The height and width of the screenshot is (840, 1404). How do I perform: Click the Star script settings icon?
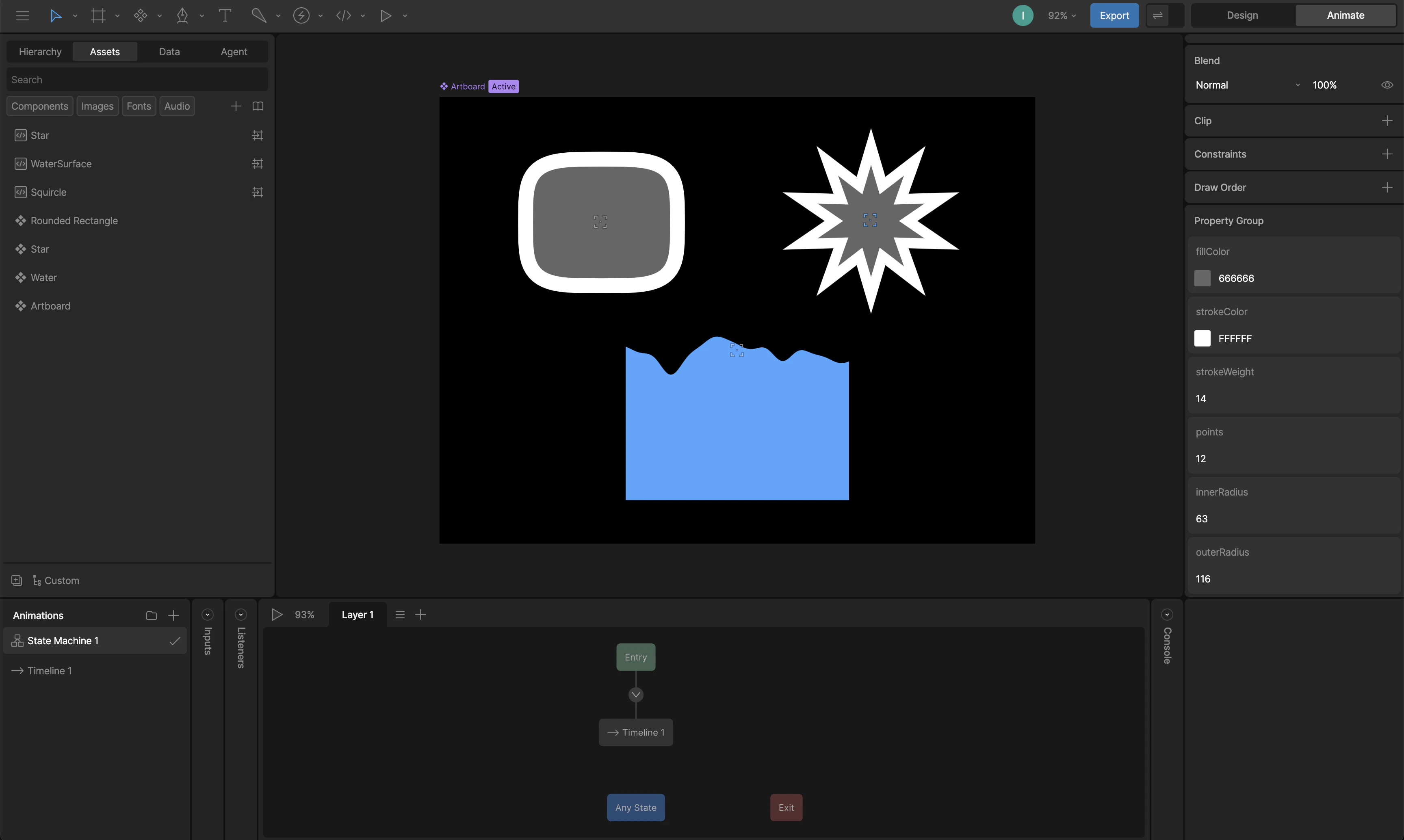(258, 135)
